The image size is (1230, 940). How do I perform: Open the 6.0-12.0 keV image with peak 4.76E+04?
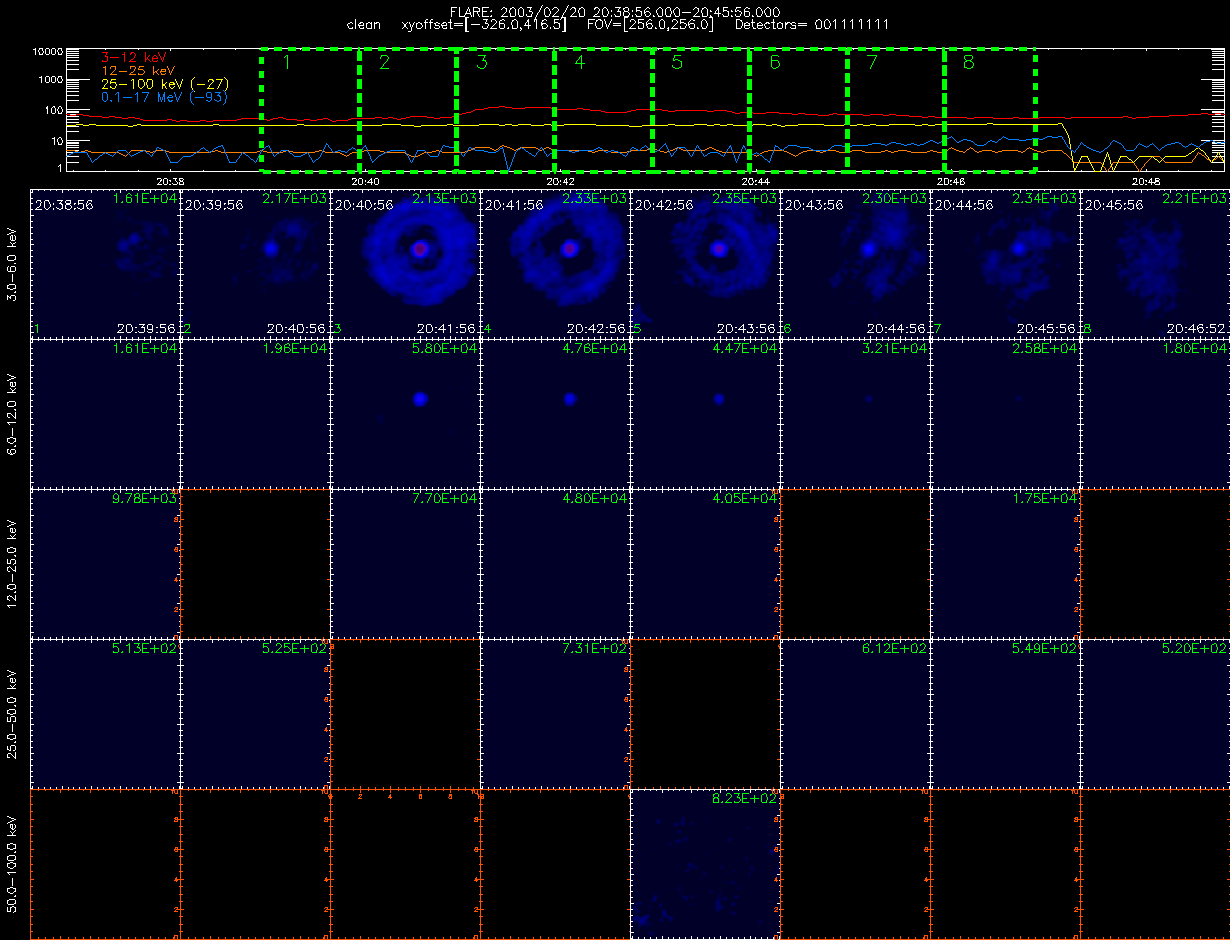click(555, 413)
